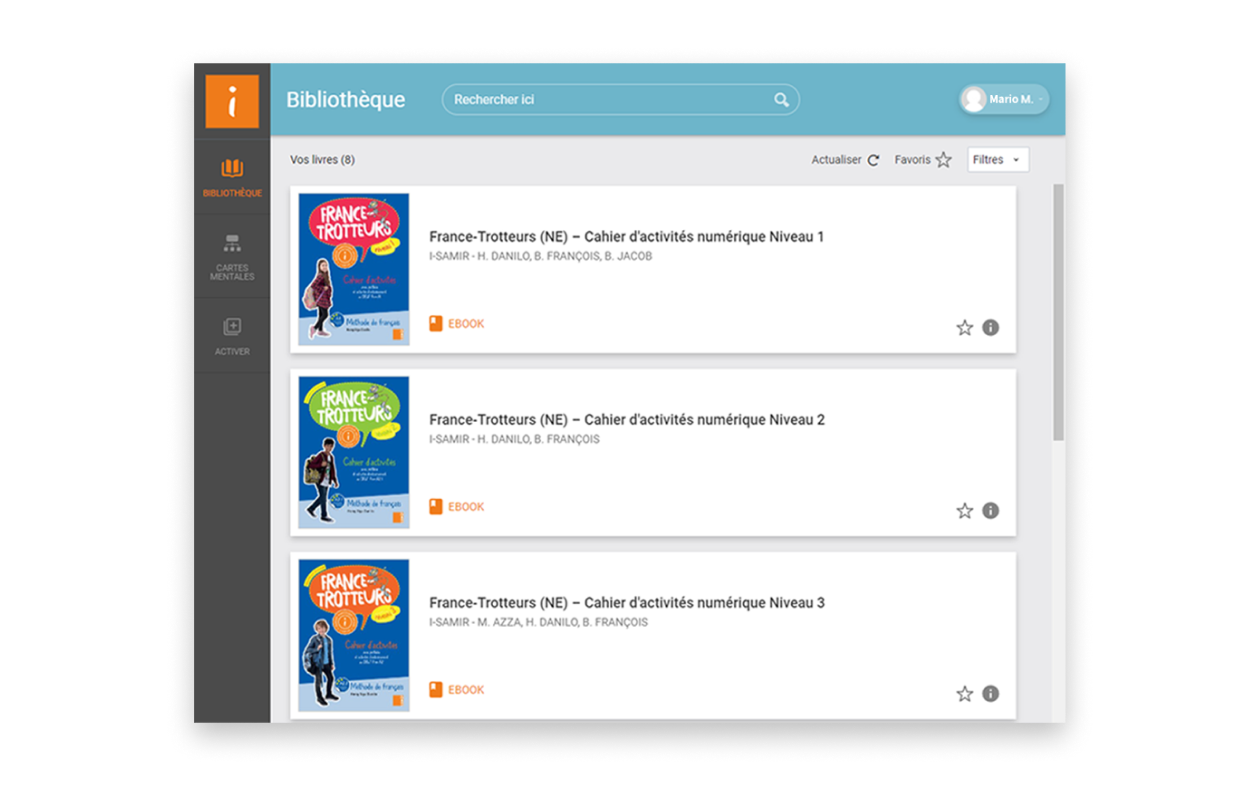
Task: Toggle the Favoris star filter
Action: click(943, 160)
